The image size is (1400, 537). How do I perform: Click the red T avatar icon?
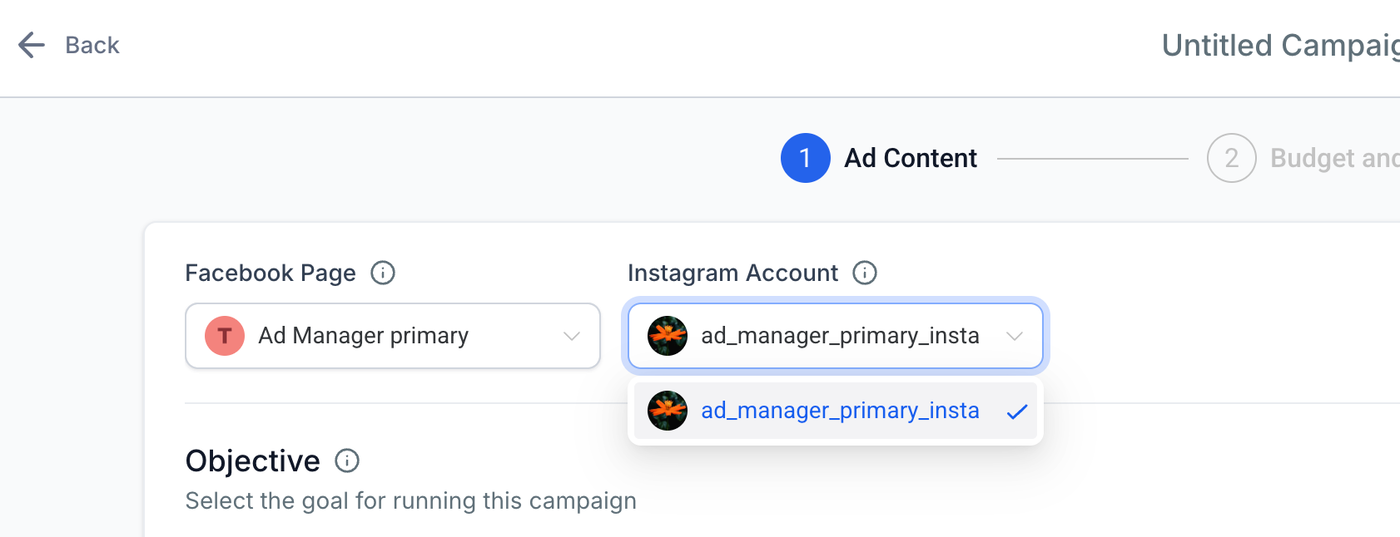coord(225,336)
